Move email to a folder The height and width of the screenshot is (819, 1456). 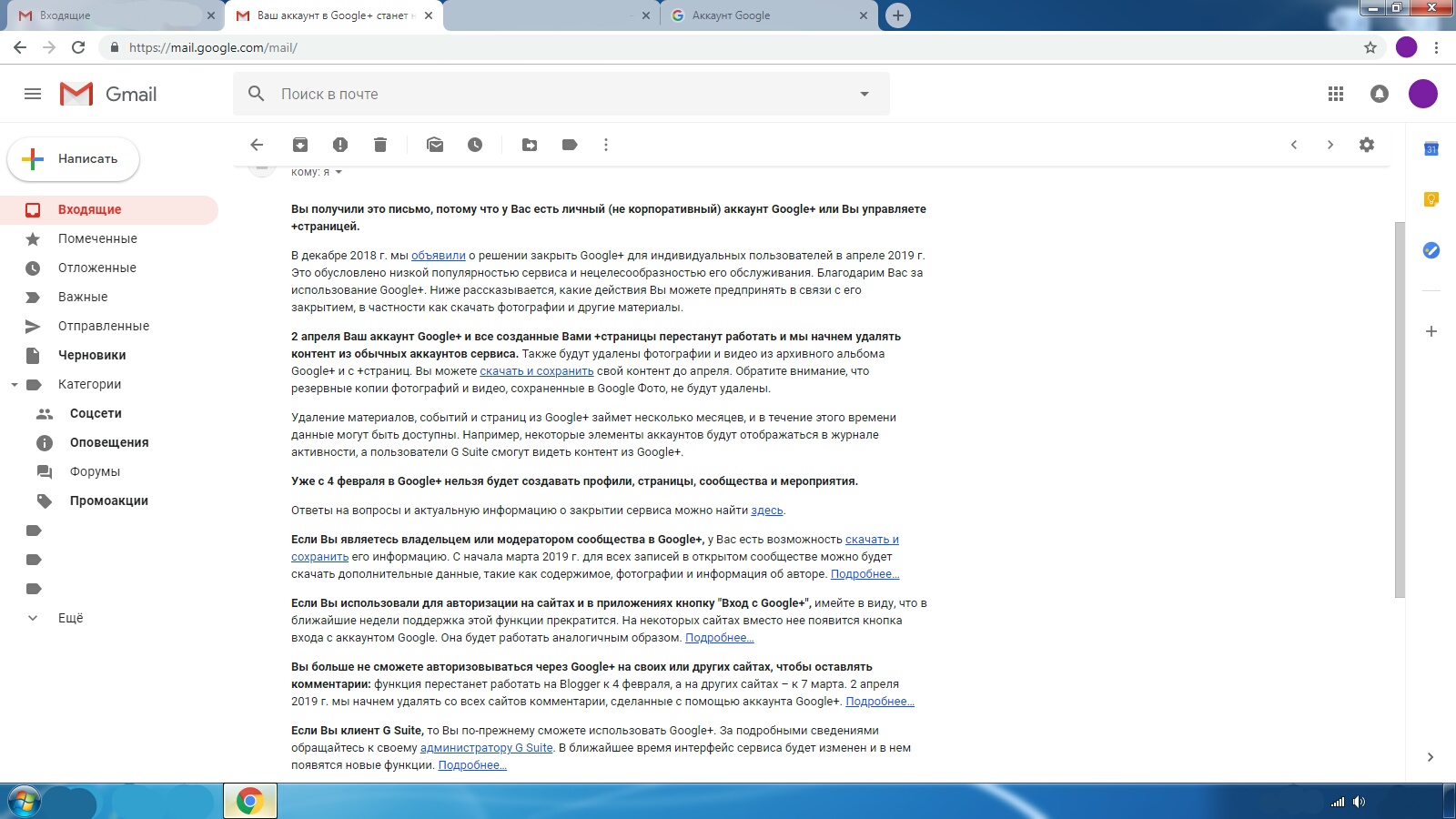pyautogui.click(x=530, y=145)
